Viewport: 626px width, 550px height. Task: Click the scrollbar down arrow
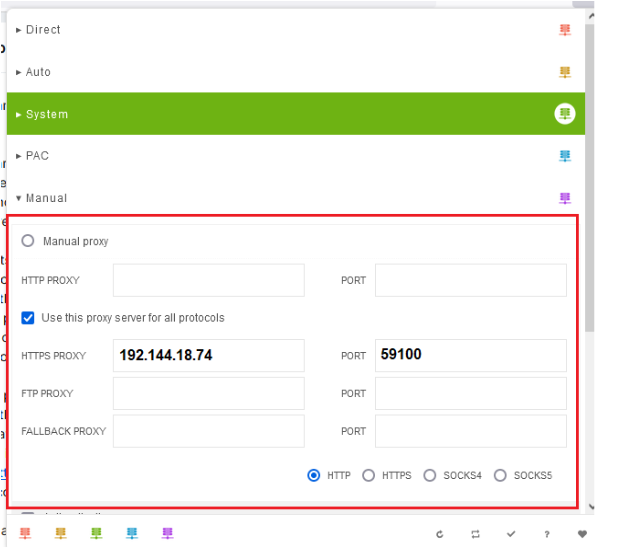tap(591, 507)
